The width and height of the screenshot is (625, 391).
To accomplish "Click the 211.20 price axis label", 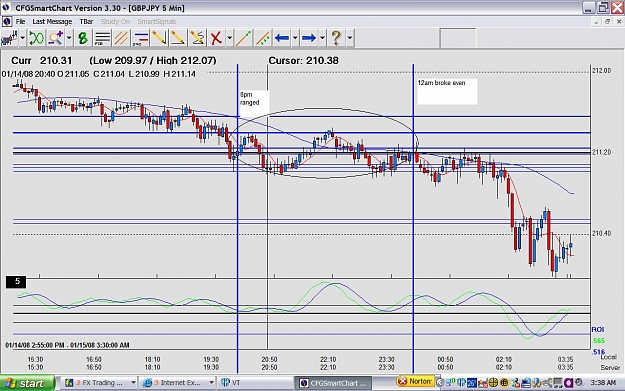I will tap(601, 152).
